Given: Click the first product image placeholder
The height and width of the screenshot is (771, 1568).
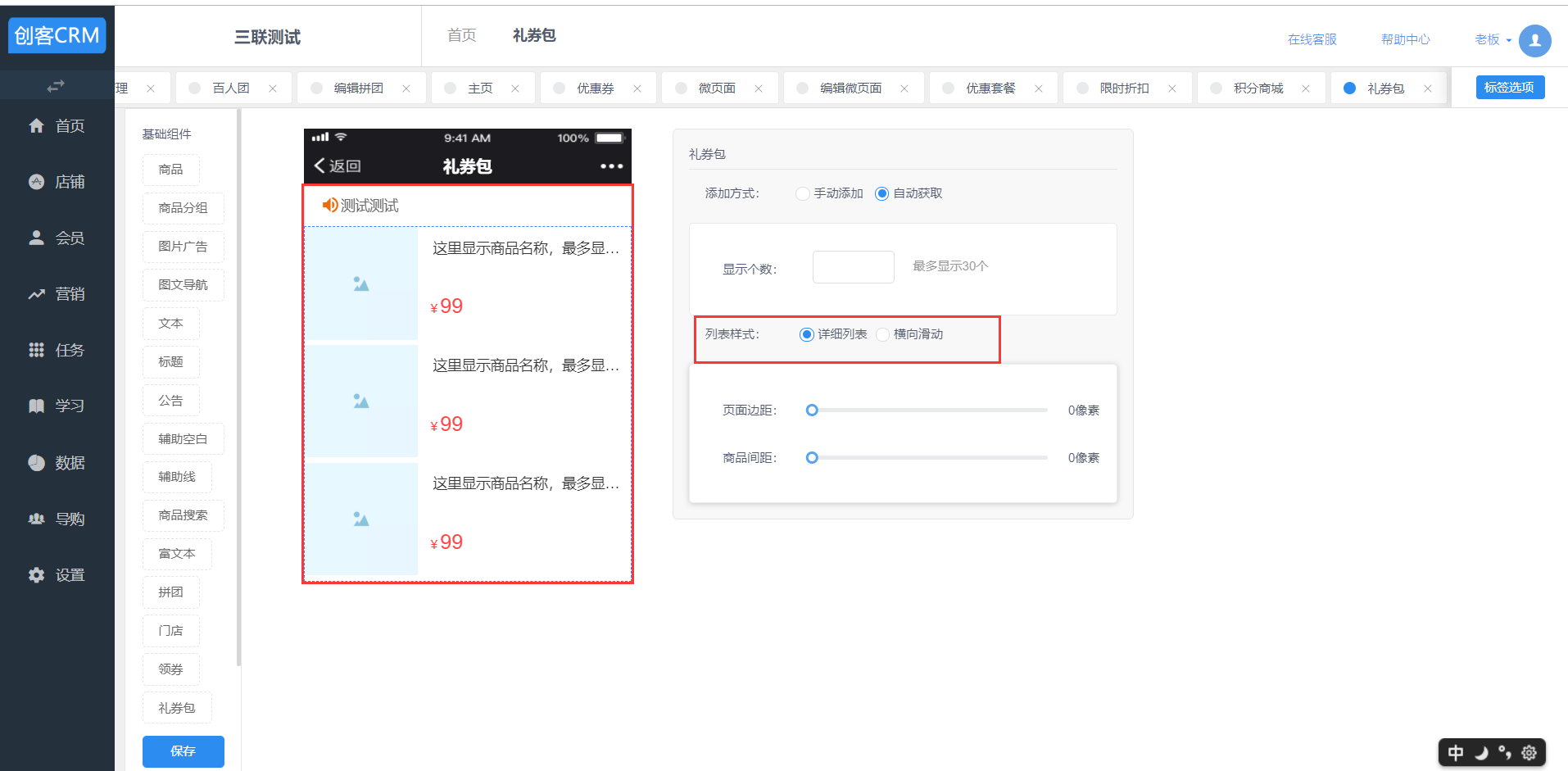Looking at the screenshot, I should [x=361, y=283].
